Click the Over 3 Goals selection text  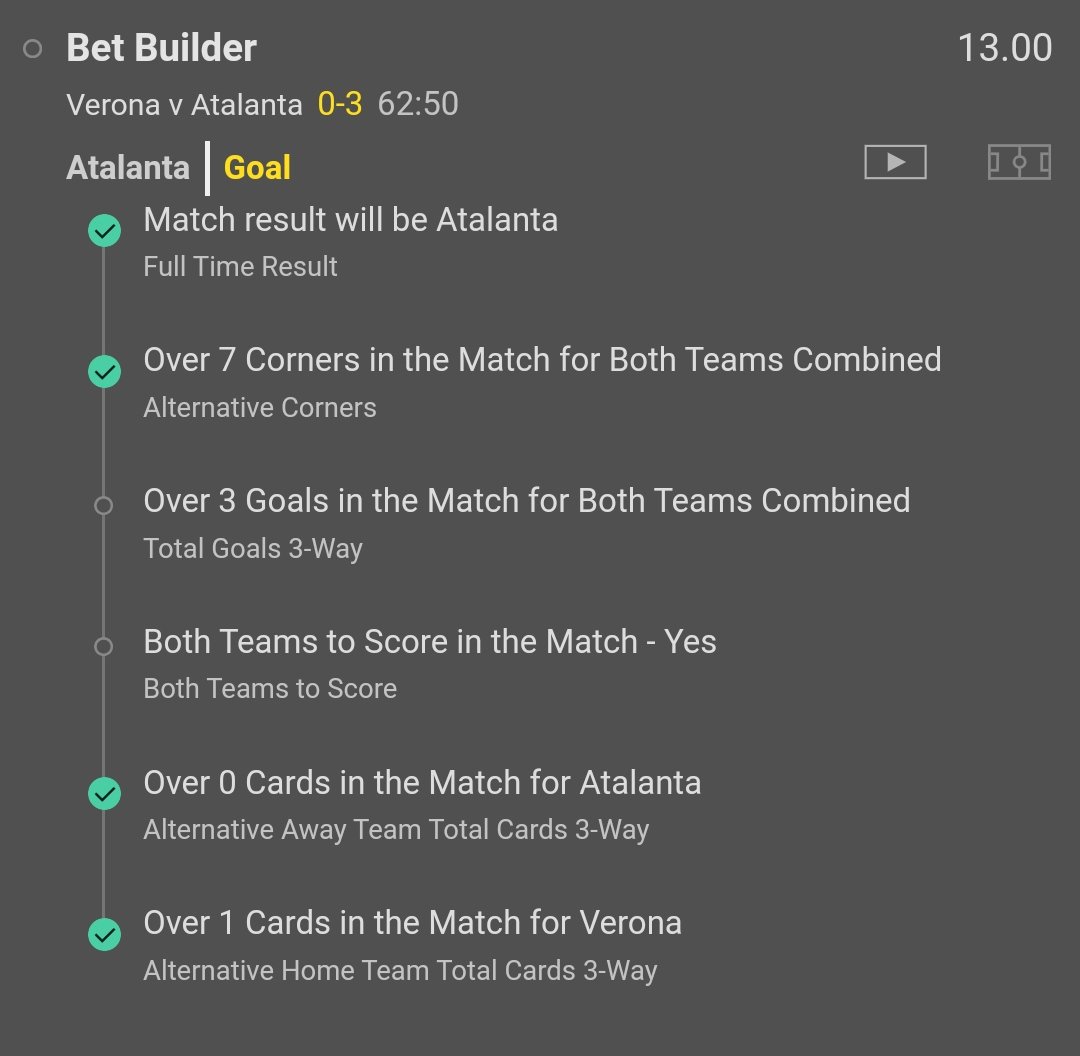(526, 500)
